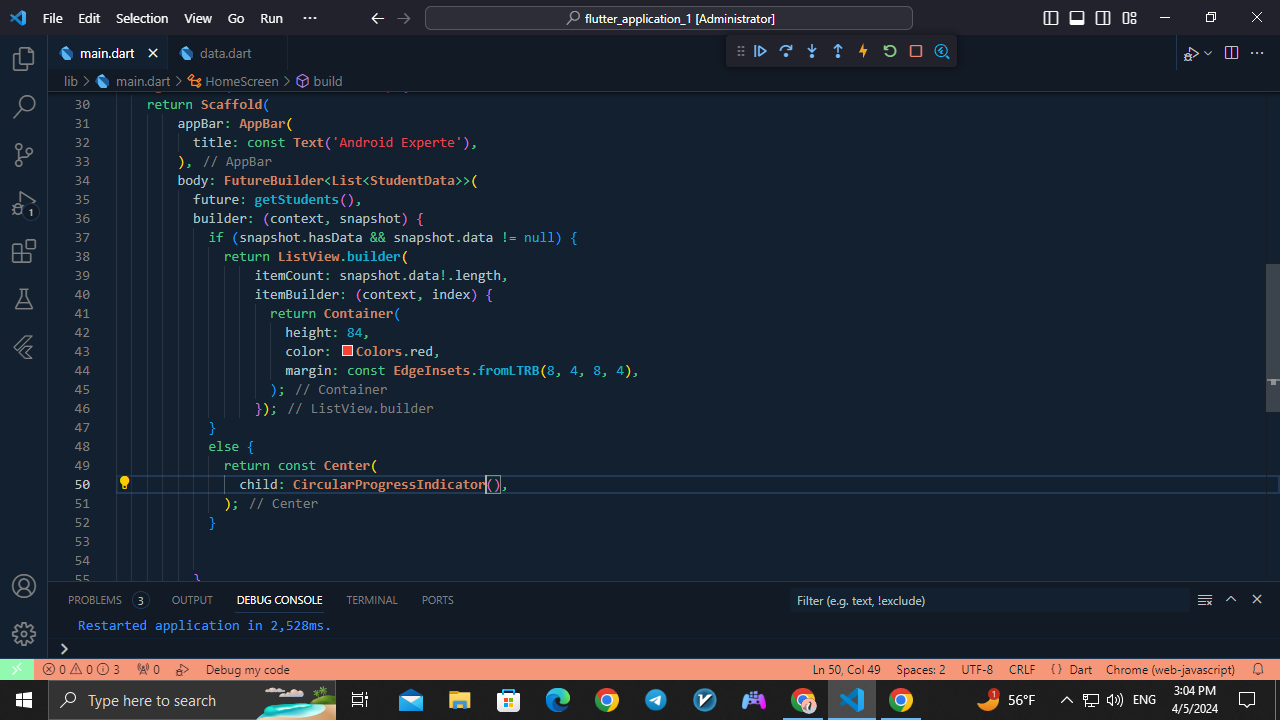Viewport: 1280px width, 720px height.
Task: Close the main.dart tab
Action: (153, 53)
